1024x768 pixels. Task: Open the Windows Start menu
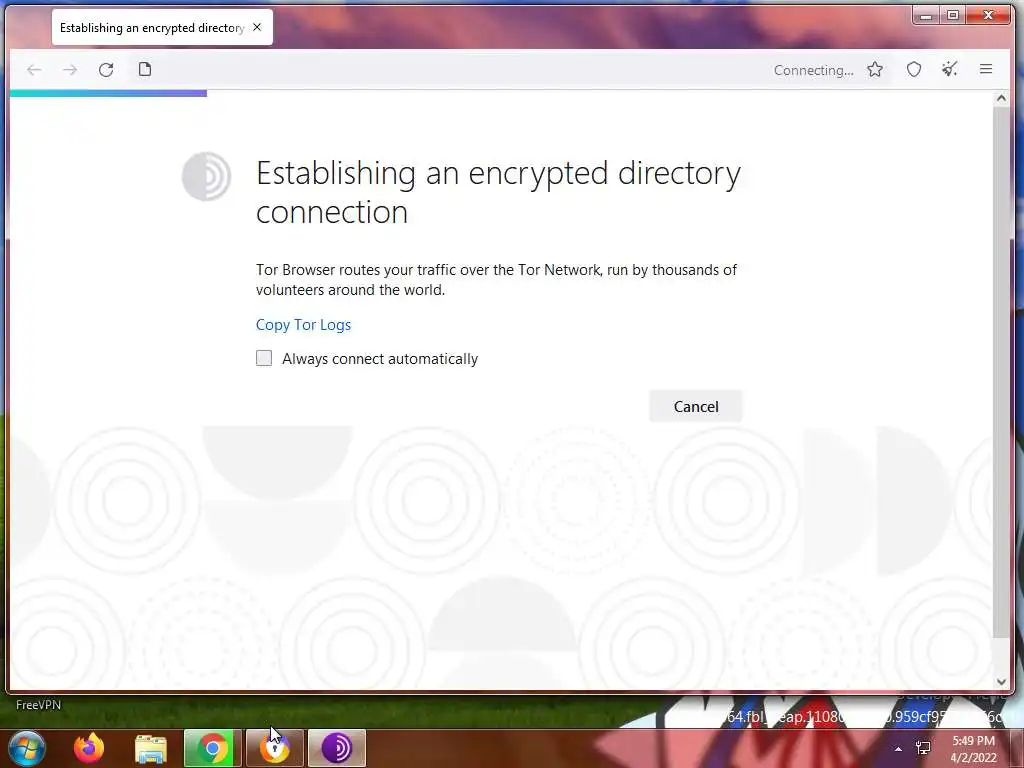click(27, 748)
